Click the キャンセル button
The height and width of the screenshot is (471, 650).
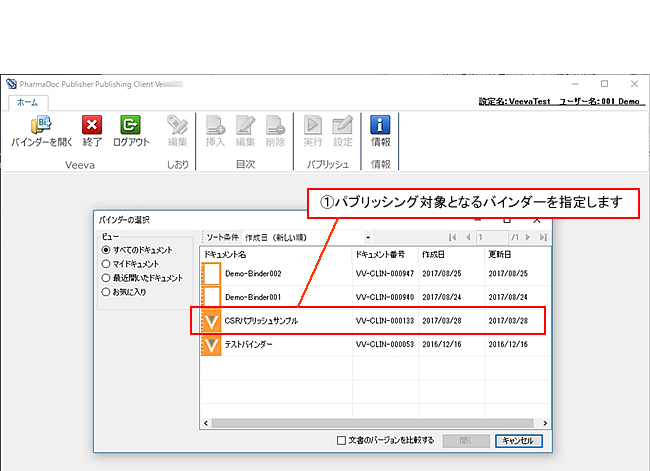(x=518, y=441)
